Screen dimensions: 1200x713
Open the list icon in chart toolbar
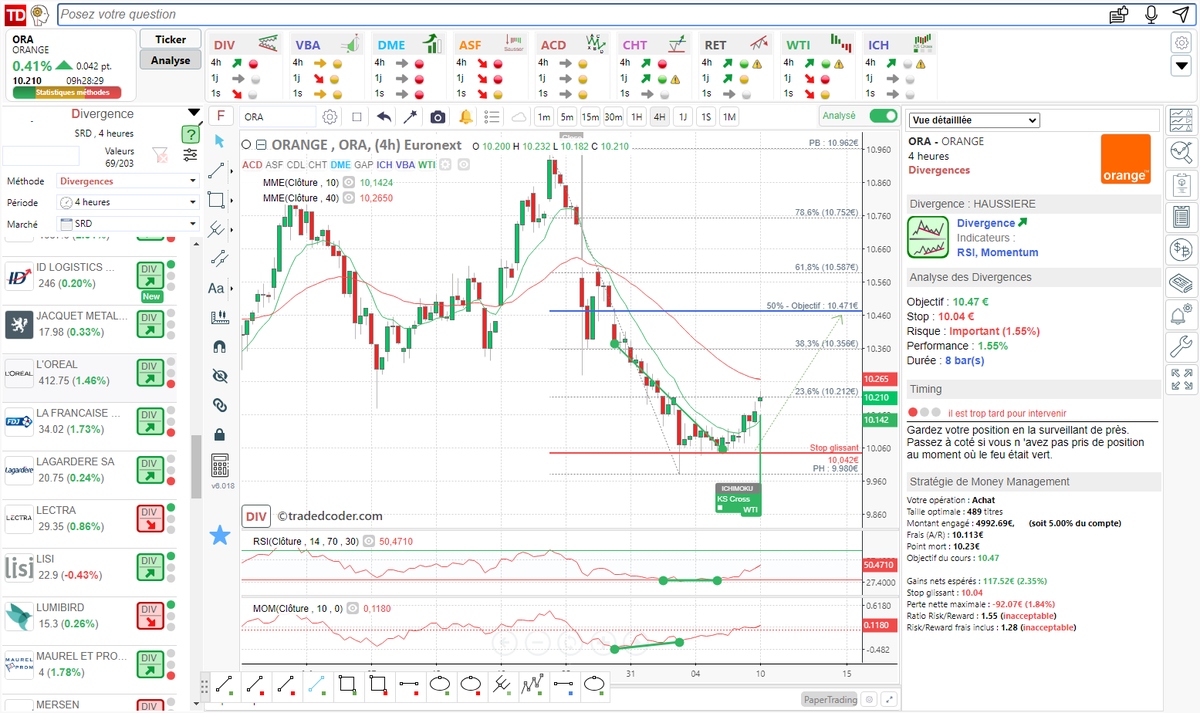click(491, 116)
